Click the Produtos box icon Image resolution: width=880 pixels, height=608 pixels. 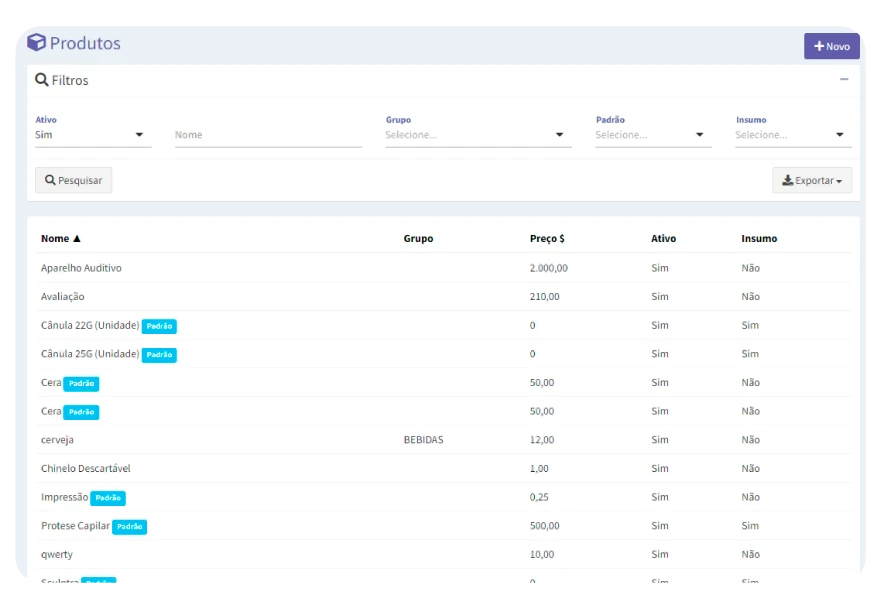[x=36, y=43]
